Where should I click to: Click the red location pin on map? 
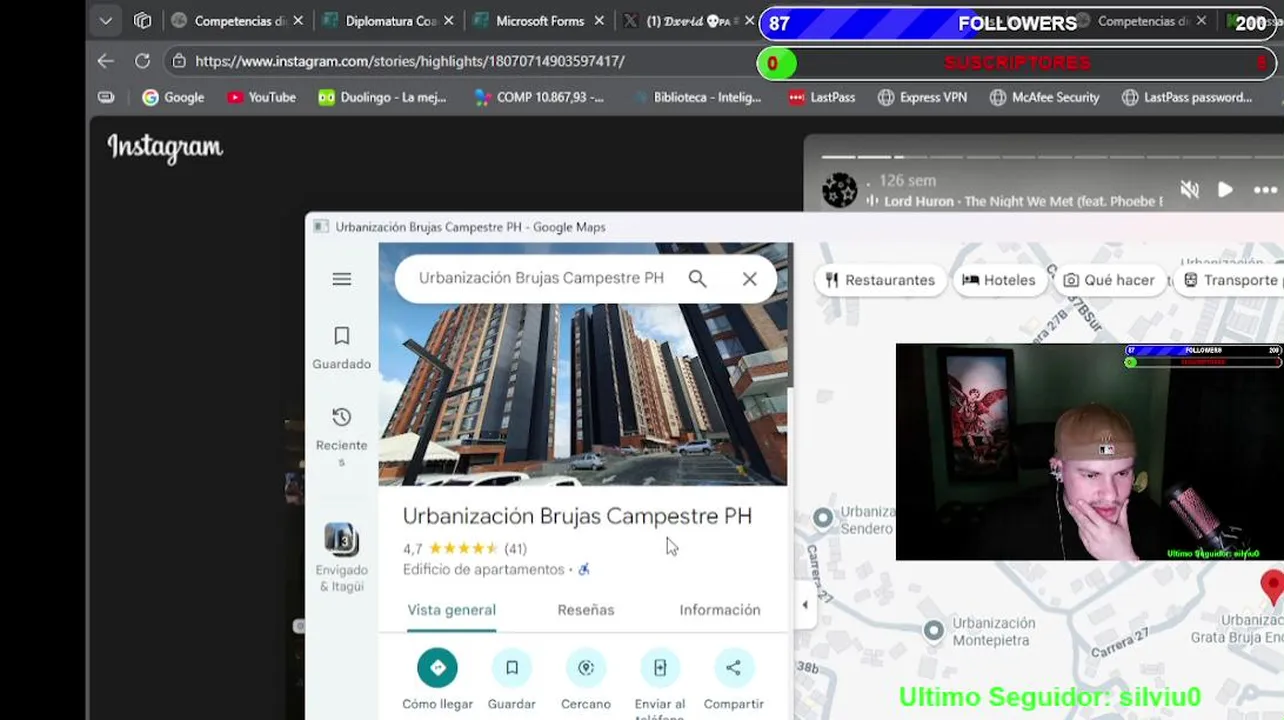pos(1272,586)
